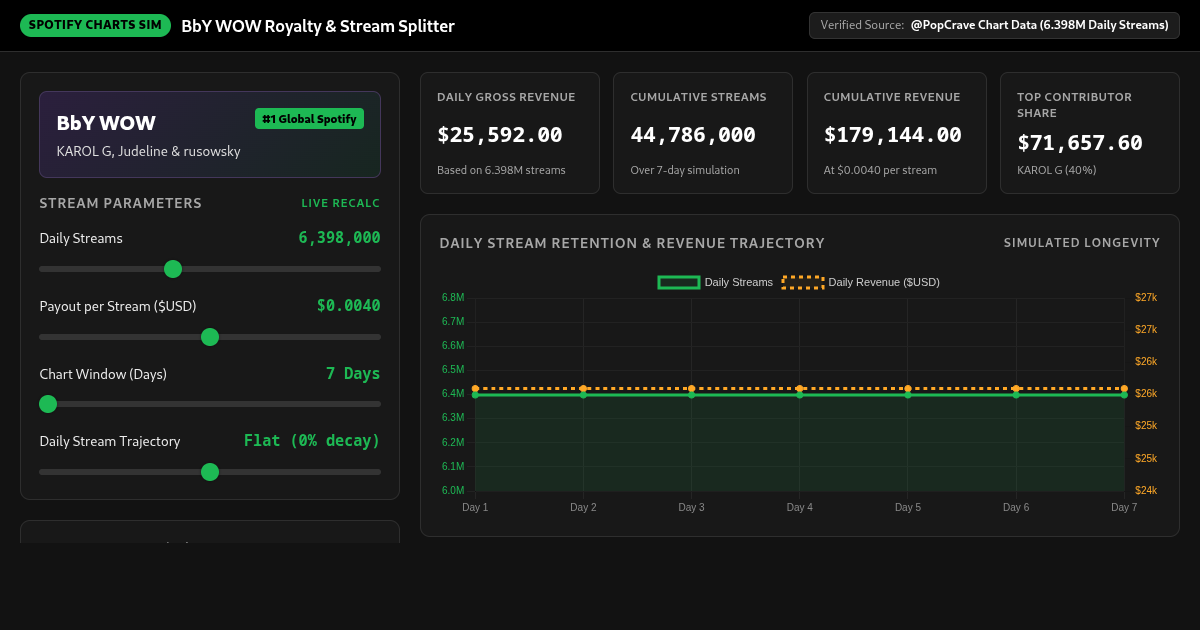The width and height of the screenshot is (1200, 630).
Task: Click the KAROL G (40%) caption
Action: [x=1057, y=170]
